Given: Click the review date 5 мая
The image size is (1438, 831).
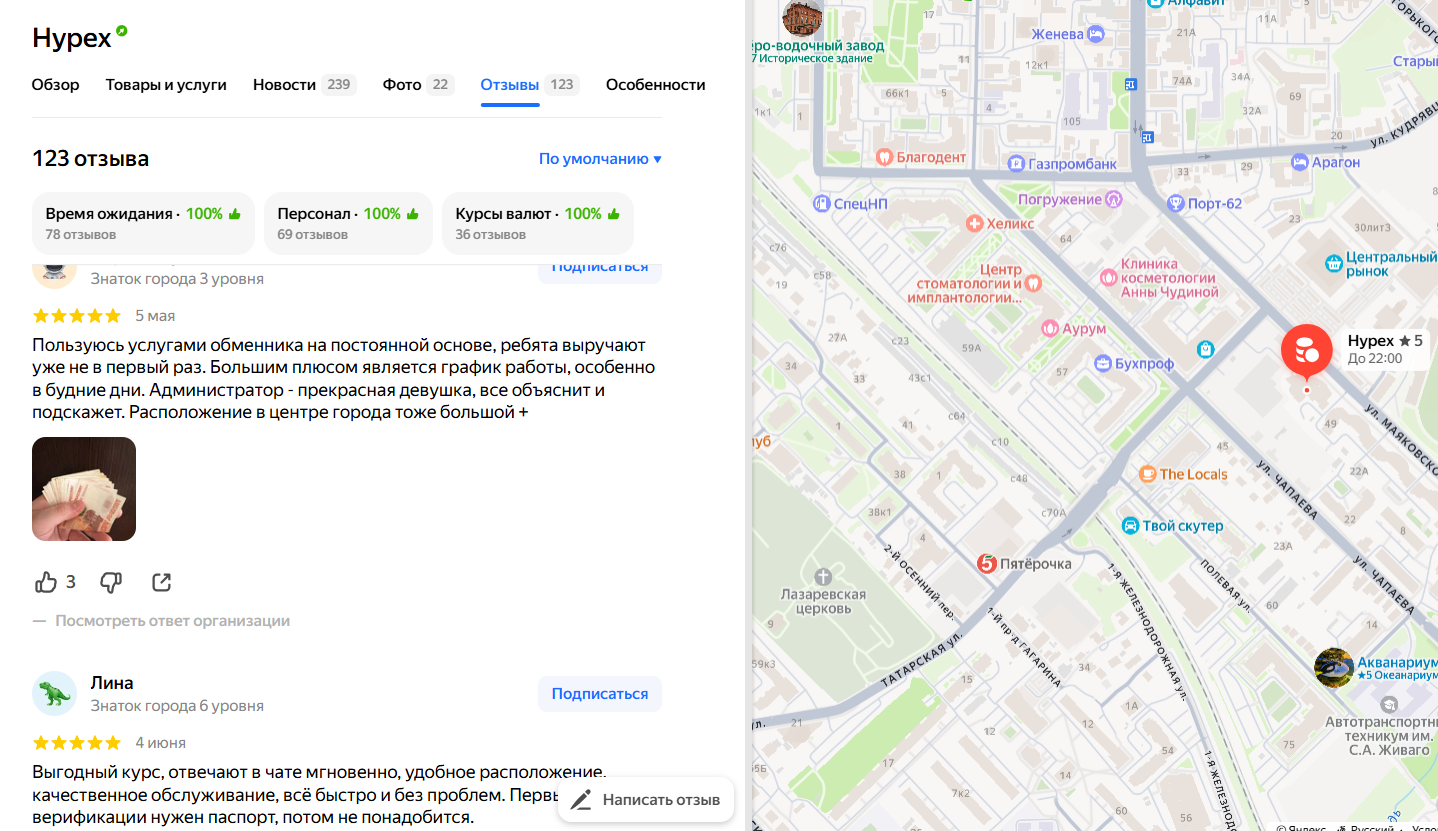Looking at the screenshot, I should pyautogui.click(x=155, y=316).
